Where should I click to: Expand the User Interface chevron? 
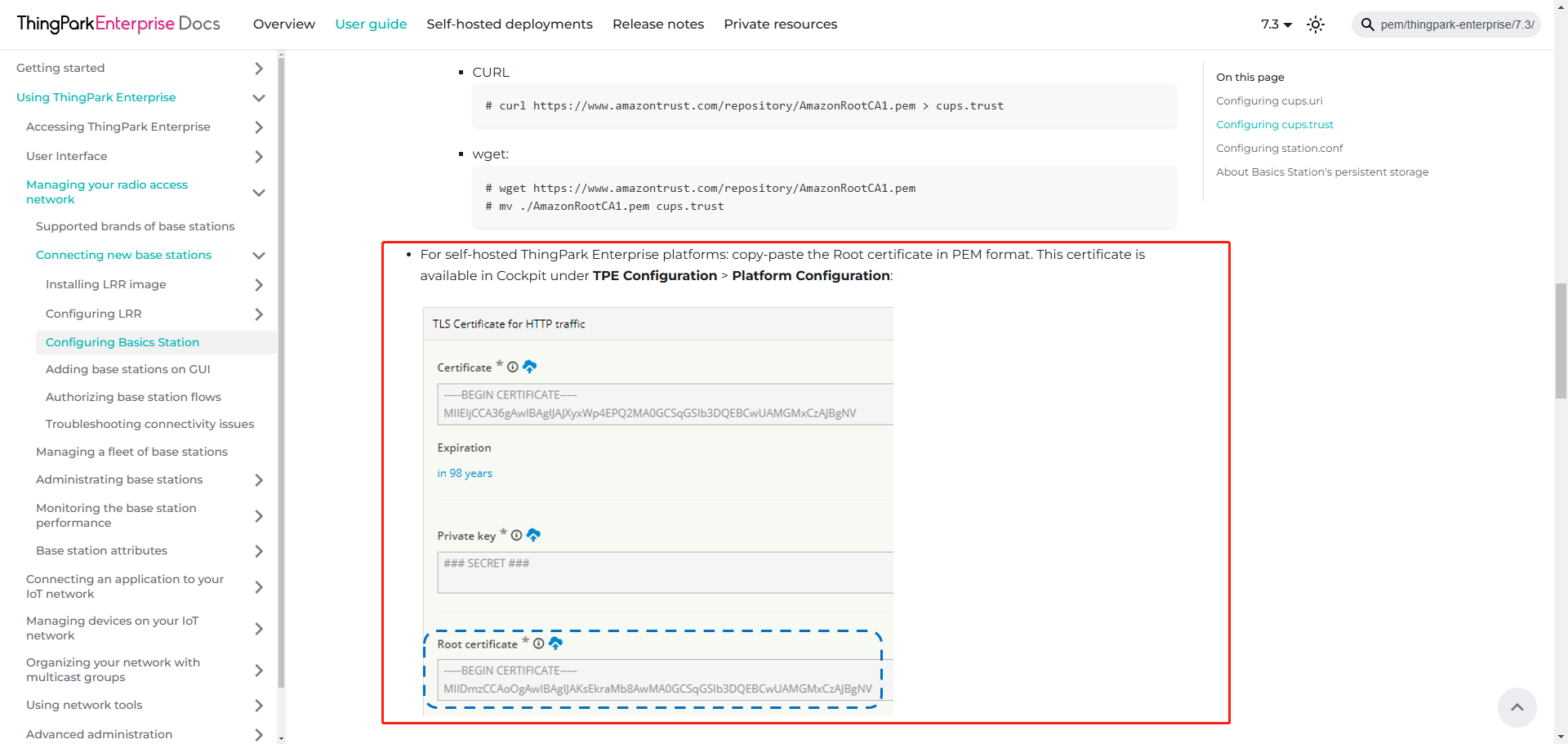(x=259, y=157)
